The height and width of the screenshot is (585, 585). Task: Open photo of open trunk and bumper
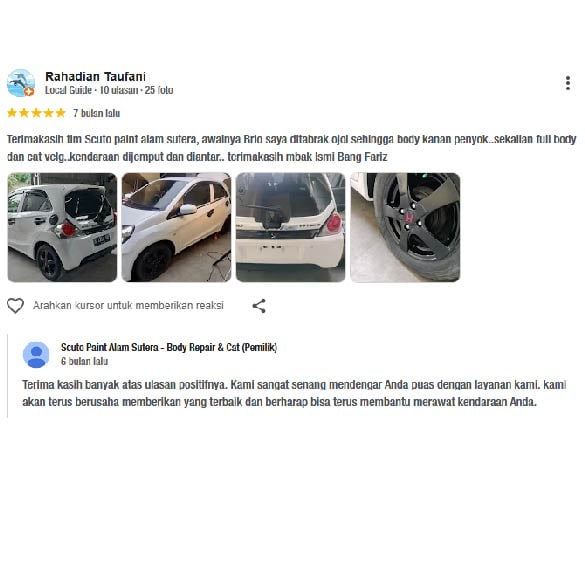click(x=291, y=227)
